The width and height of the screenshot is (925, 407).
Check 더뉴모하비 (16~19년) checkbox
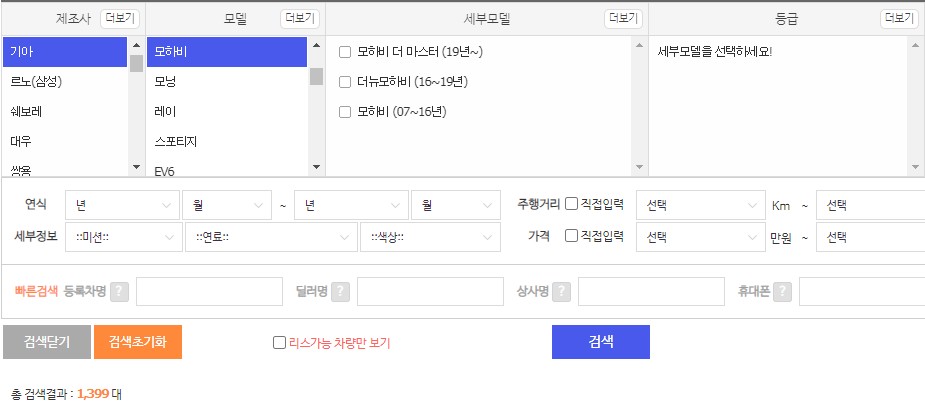(x=345, y=82)
